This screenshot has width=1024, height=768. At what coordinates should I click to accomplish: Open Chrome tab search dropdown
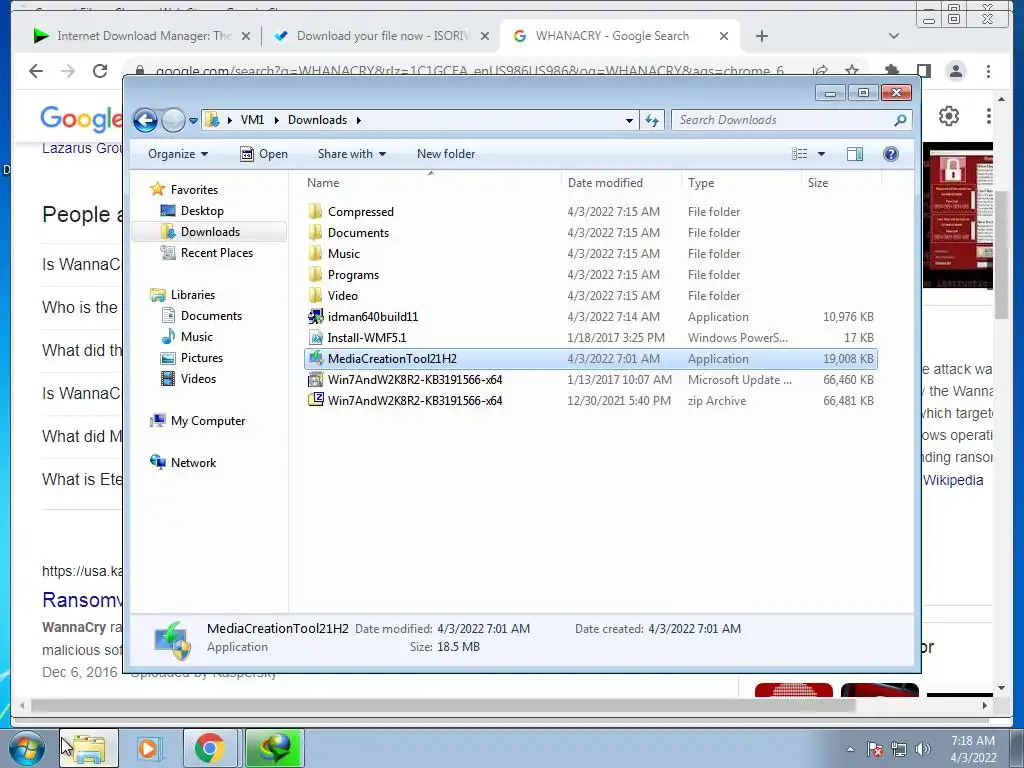(893, 36)
